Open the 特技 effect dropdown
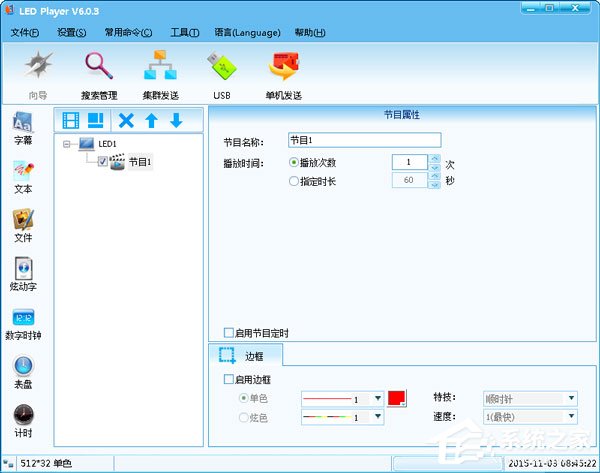Screen dimensions: 600x473 [x=527, y=398]
